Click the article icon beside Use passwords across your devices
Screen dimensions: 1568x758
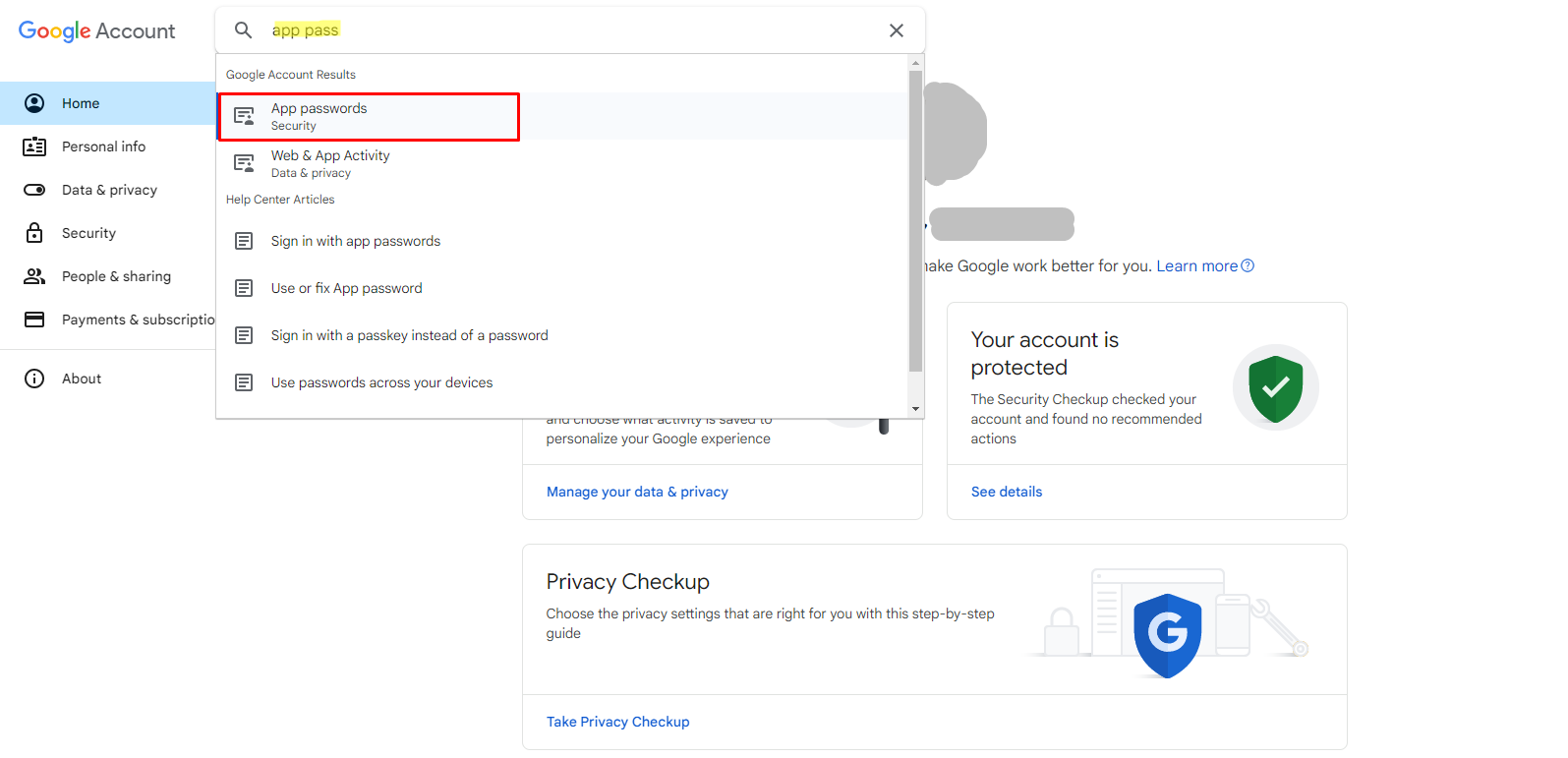244,382
